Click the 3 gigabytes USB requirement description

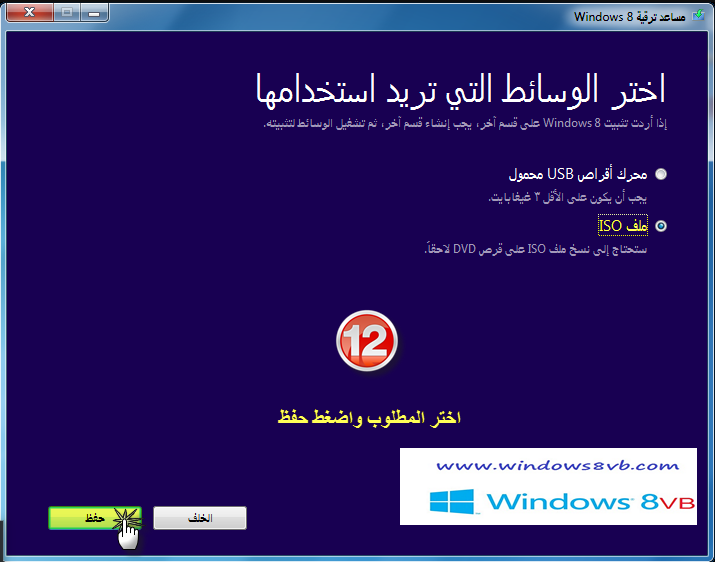(x=567, y=197)
